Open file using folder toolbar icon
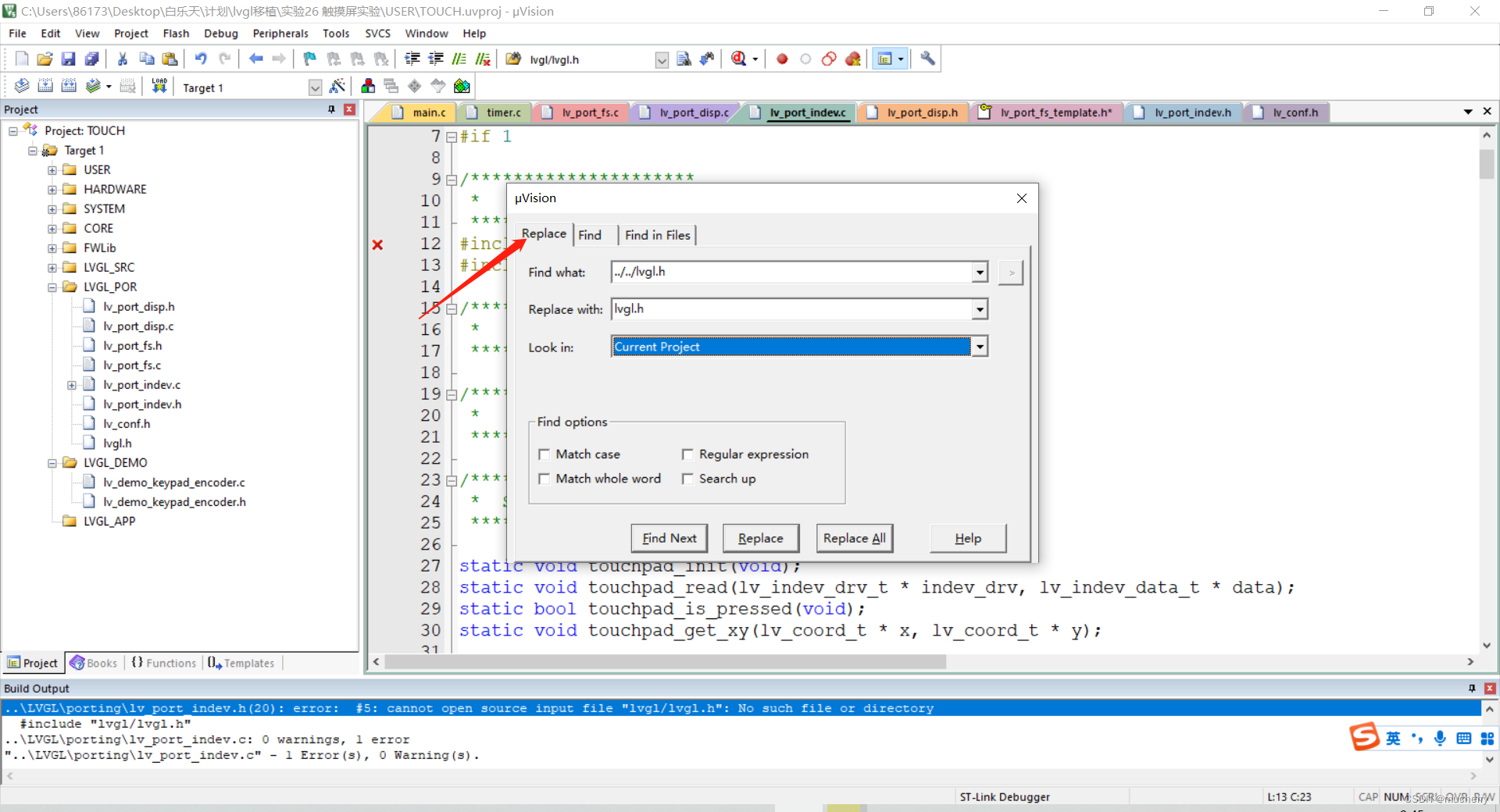 (45, 59)
